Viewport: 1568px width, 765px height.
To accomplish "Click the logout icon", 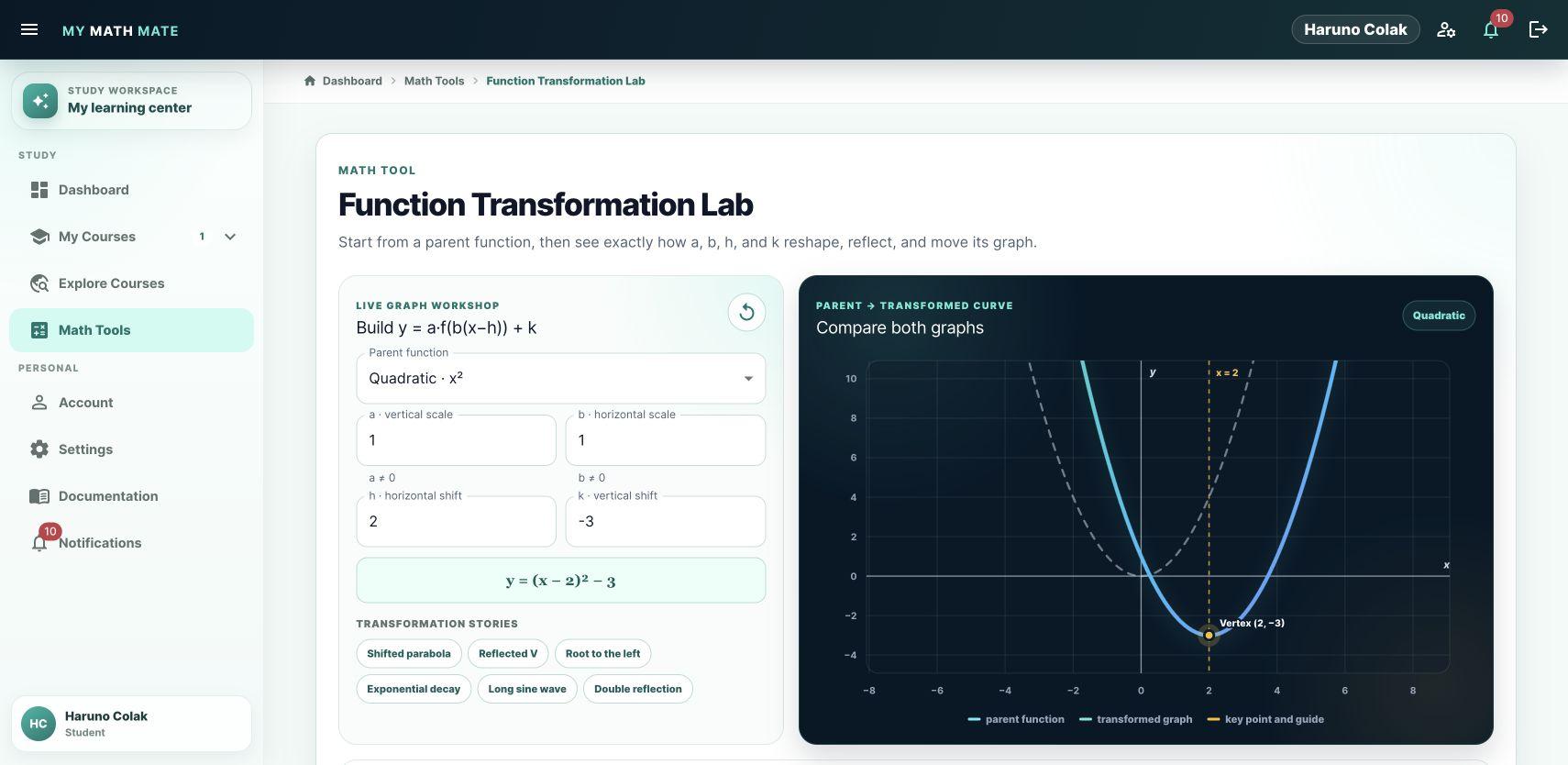I will click(x=1538, y=29).
